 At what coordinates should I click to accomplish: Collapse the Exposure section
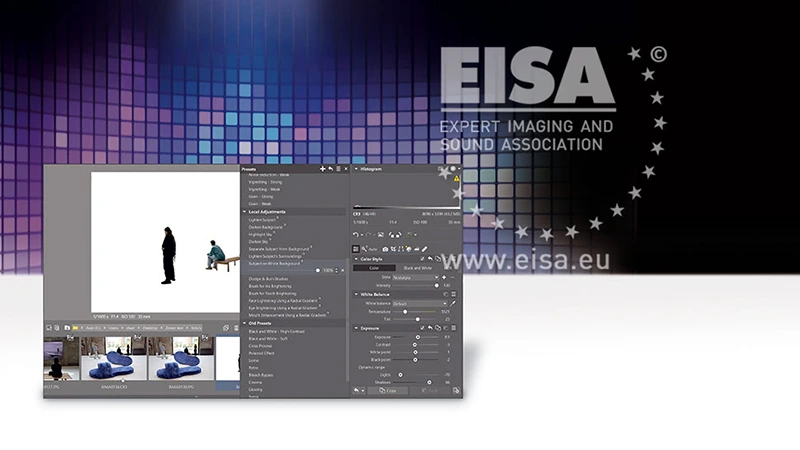pos(356,328)
